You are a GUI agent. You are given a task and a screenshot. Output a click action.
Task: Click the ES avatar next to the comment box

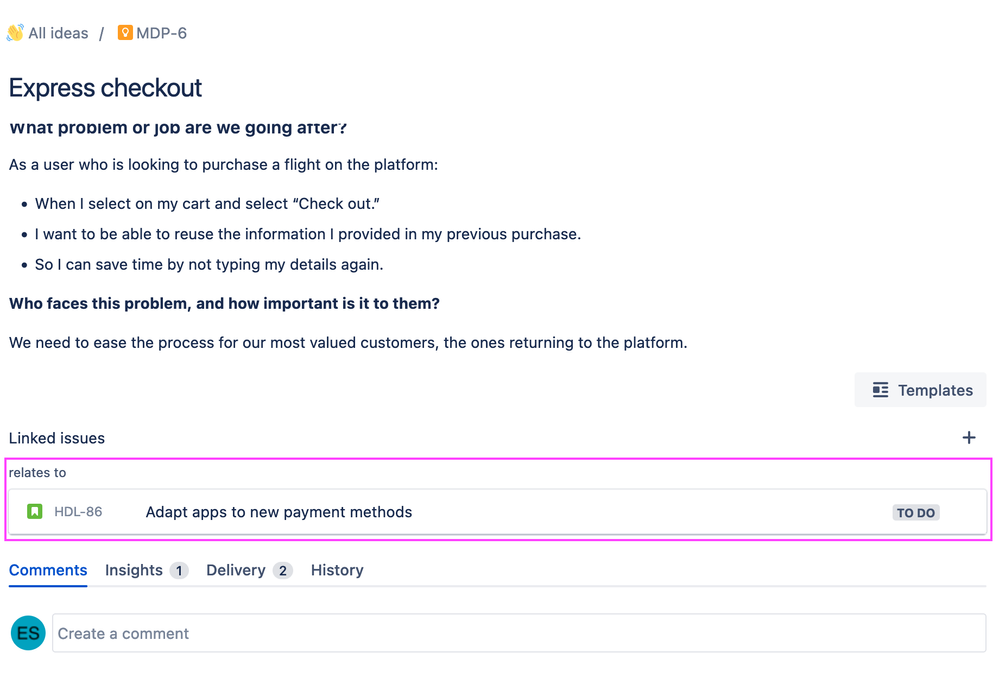click(x=27, y=632)
